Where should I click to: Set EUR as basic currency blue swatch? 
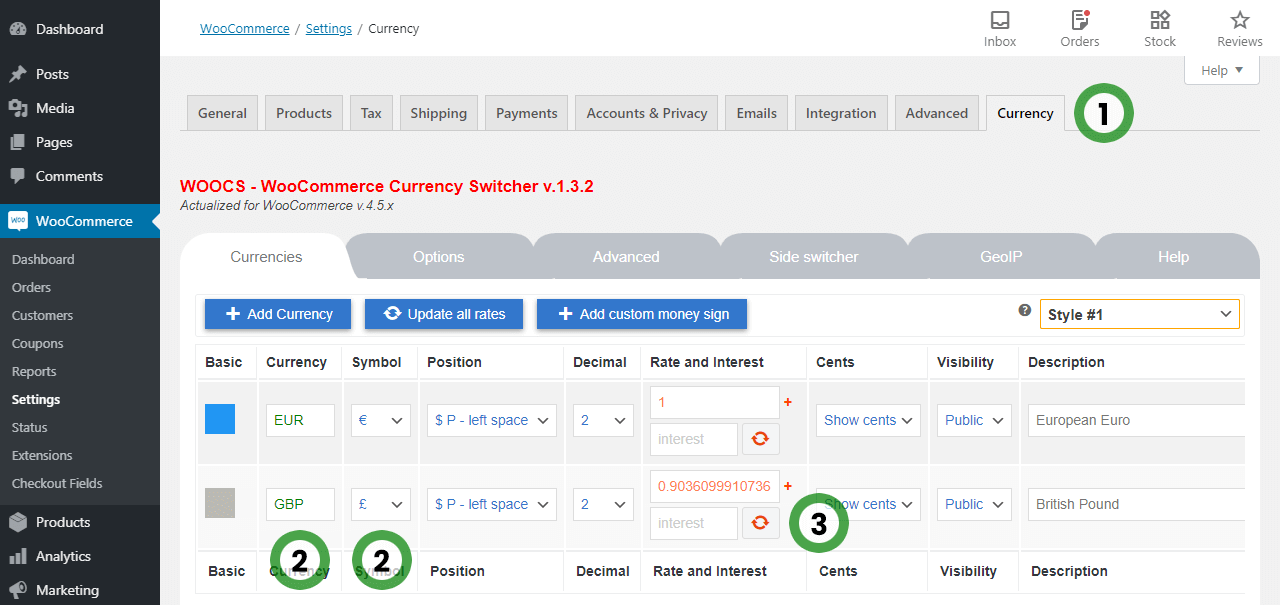220,419
